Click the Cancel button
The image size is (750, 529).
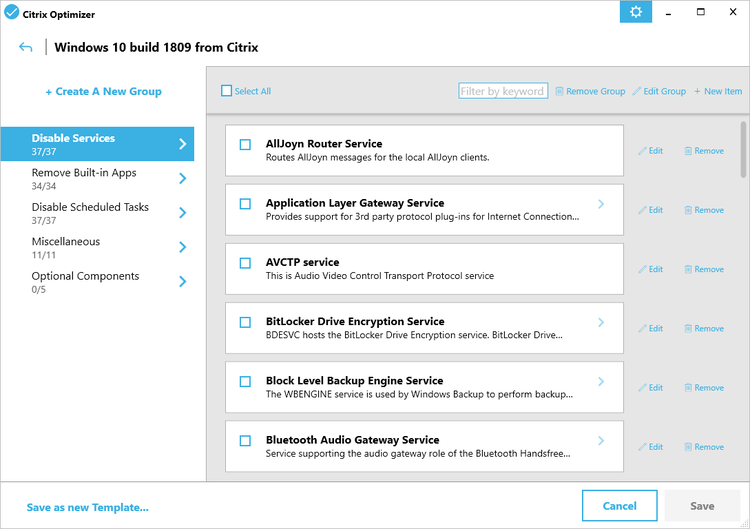tap(619, 506)
